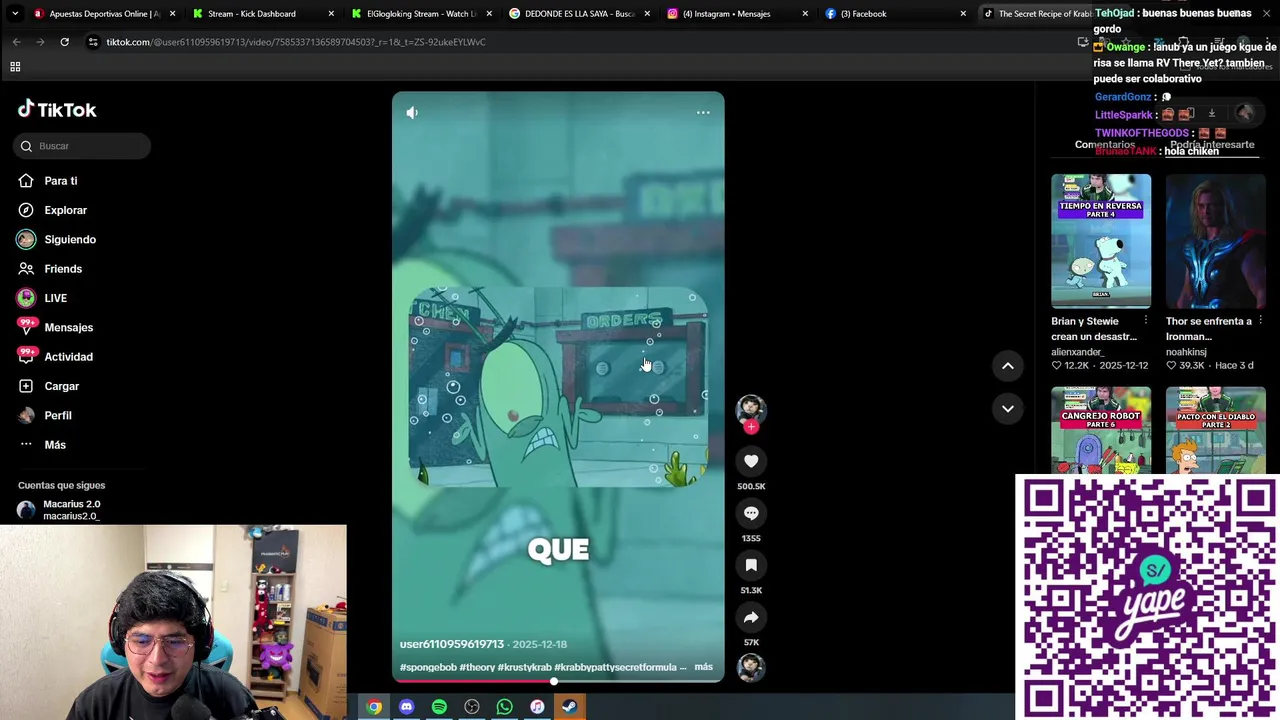Open username user6110959619713 link
Image resolution: width=1280 pixels, height=720 pixels.
coord(452,644)
